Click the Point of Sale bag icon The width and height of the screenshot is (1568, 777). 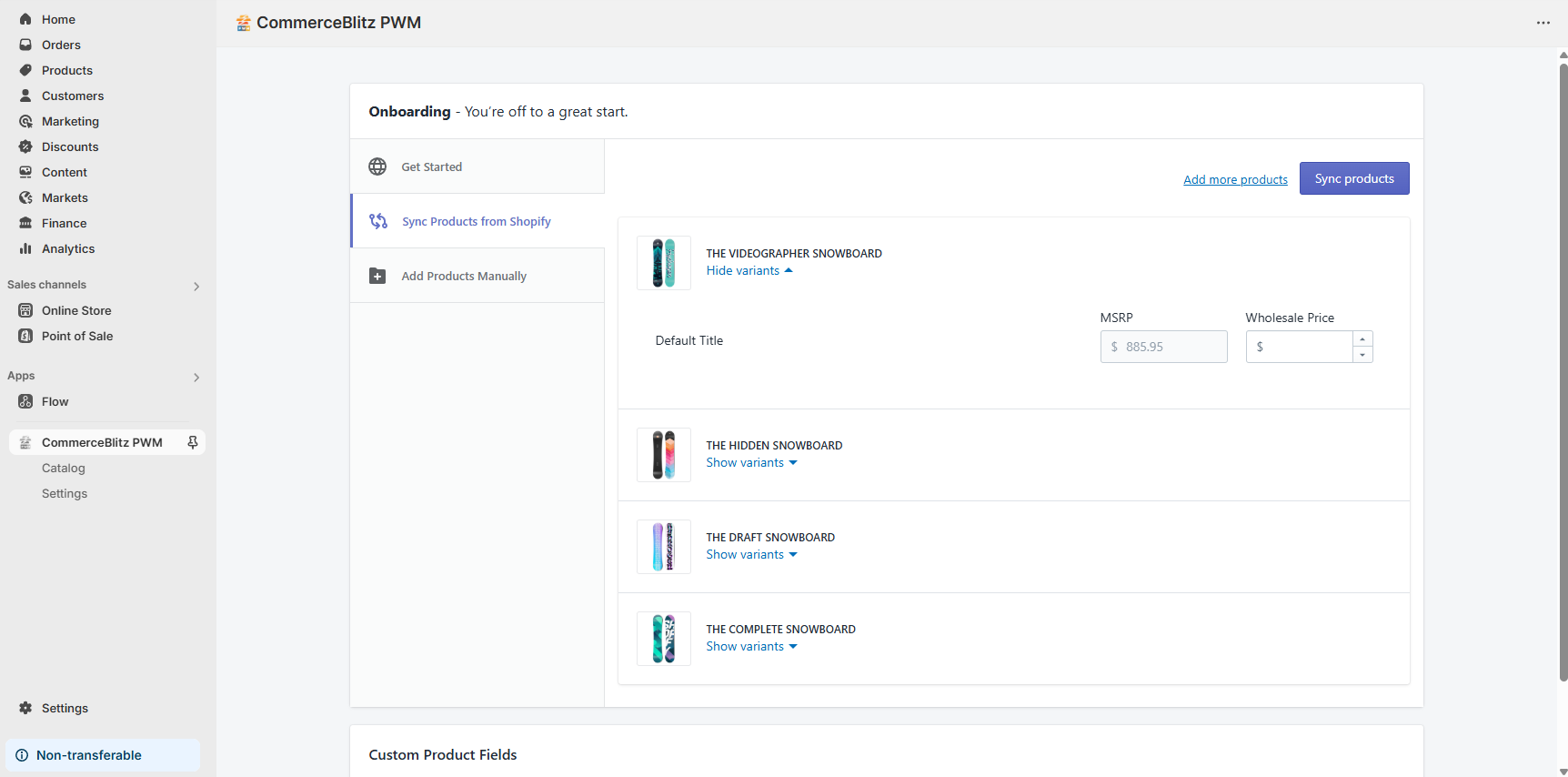coord(25,336)
